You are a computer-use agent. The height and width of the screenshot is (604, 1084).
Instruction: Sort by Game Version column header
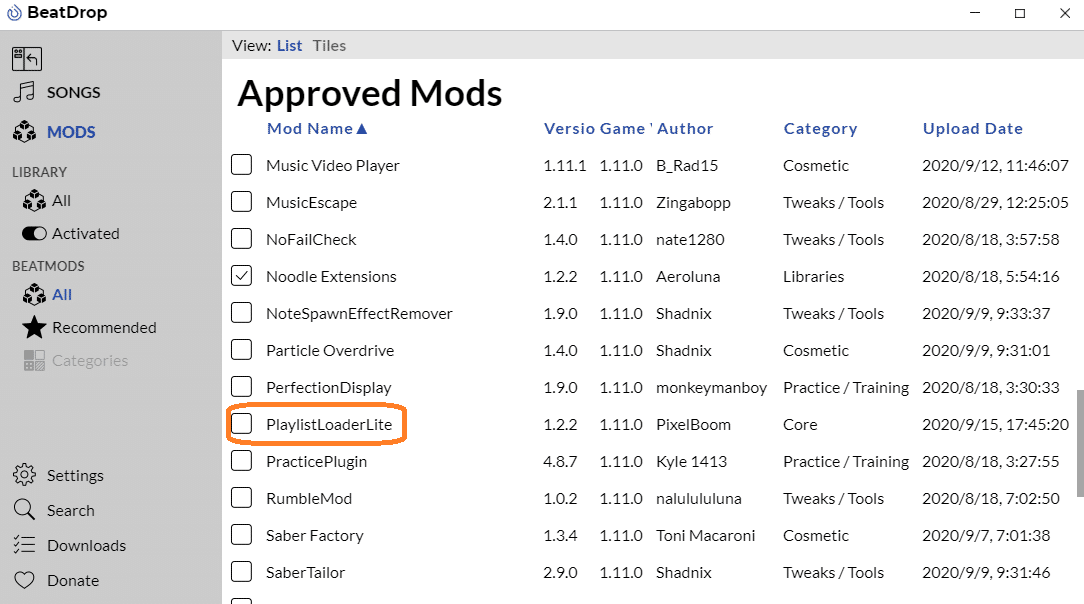point(625,129)
